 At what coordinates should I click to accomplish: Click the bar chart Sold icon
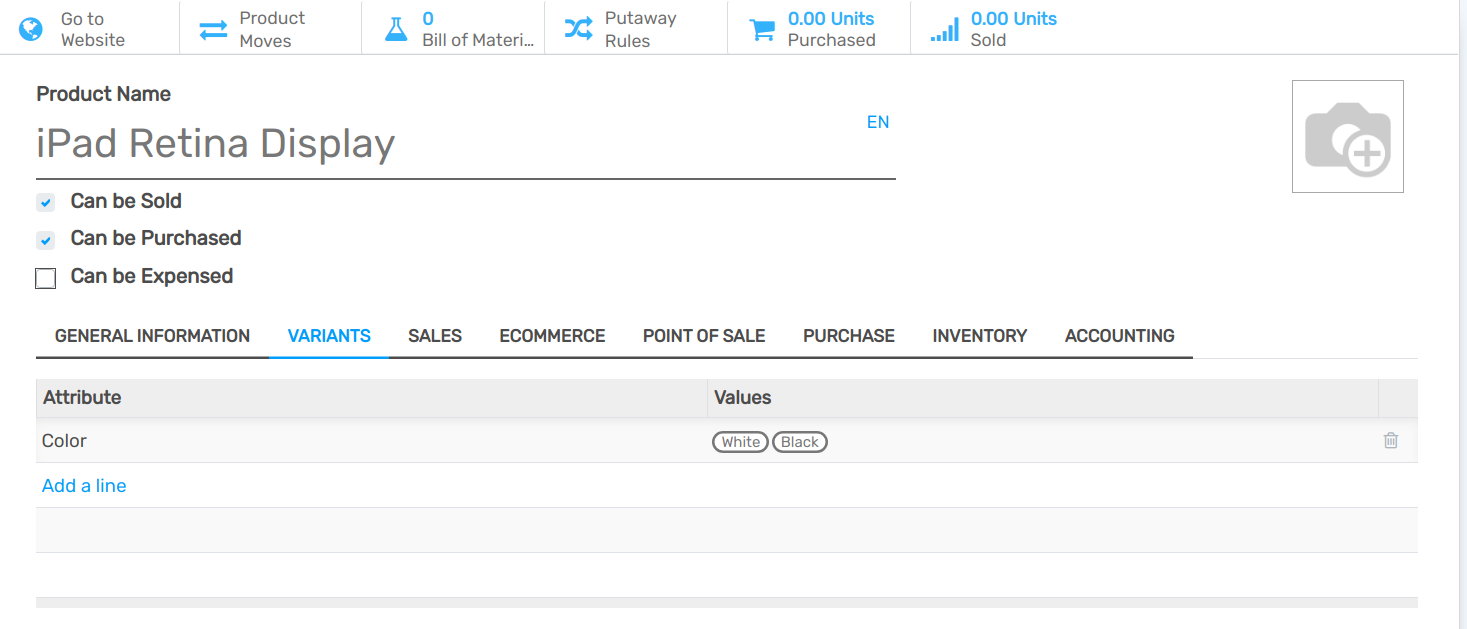(944, 30)
